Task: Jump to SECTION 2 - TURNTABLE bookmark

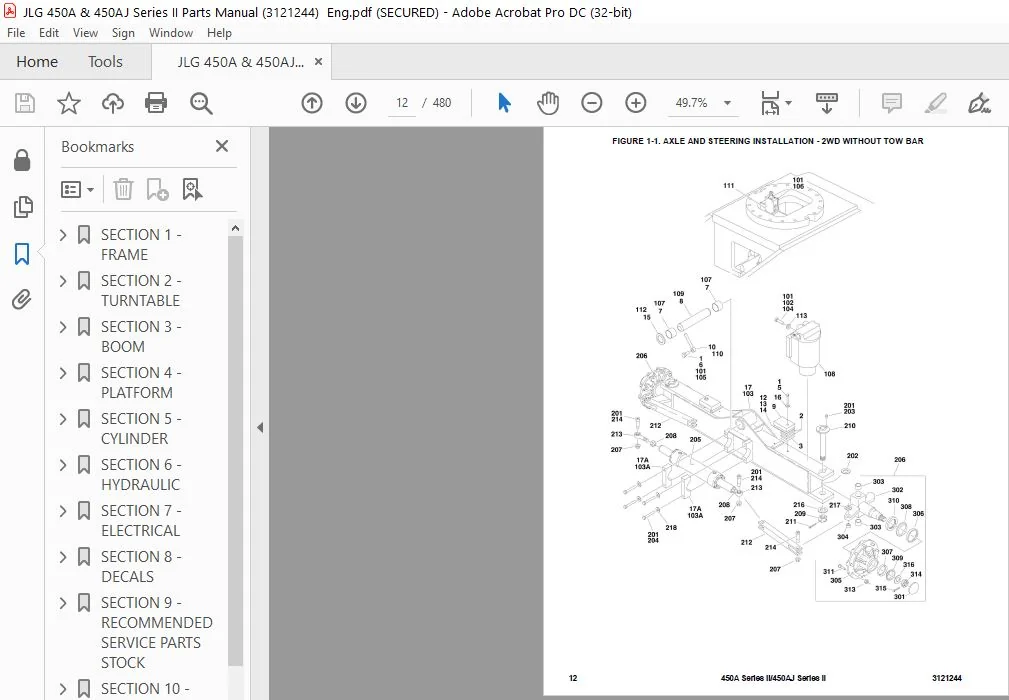Action: [x=141, y=291]
